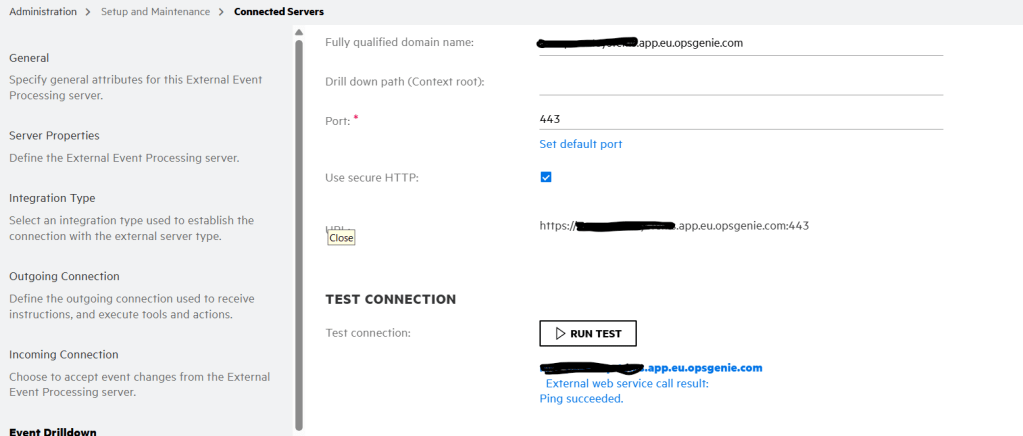Image resolution: width=1023 pixels, height=436 pixels.
Task: Go to Setup and Maintenance breadcrumb
Action: [x=155, y=12]
